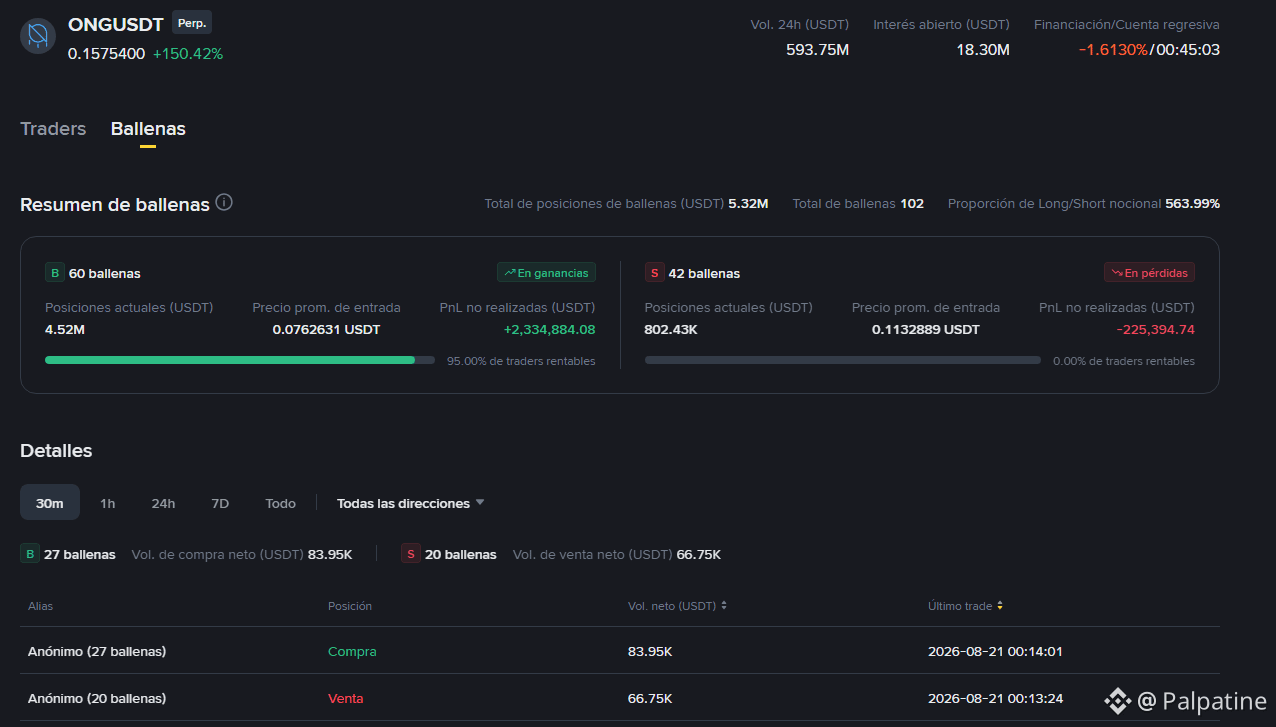
Task: Sort by Vol. neto (USDT) arrows
Action: [724, 606]
